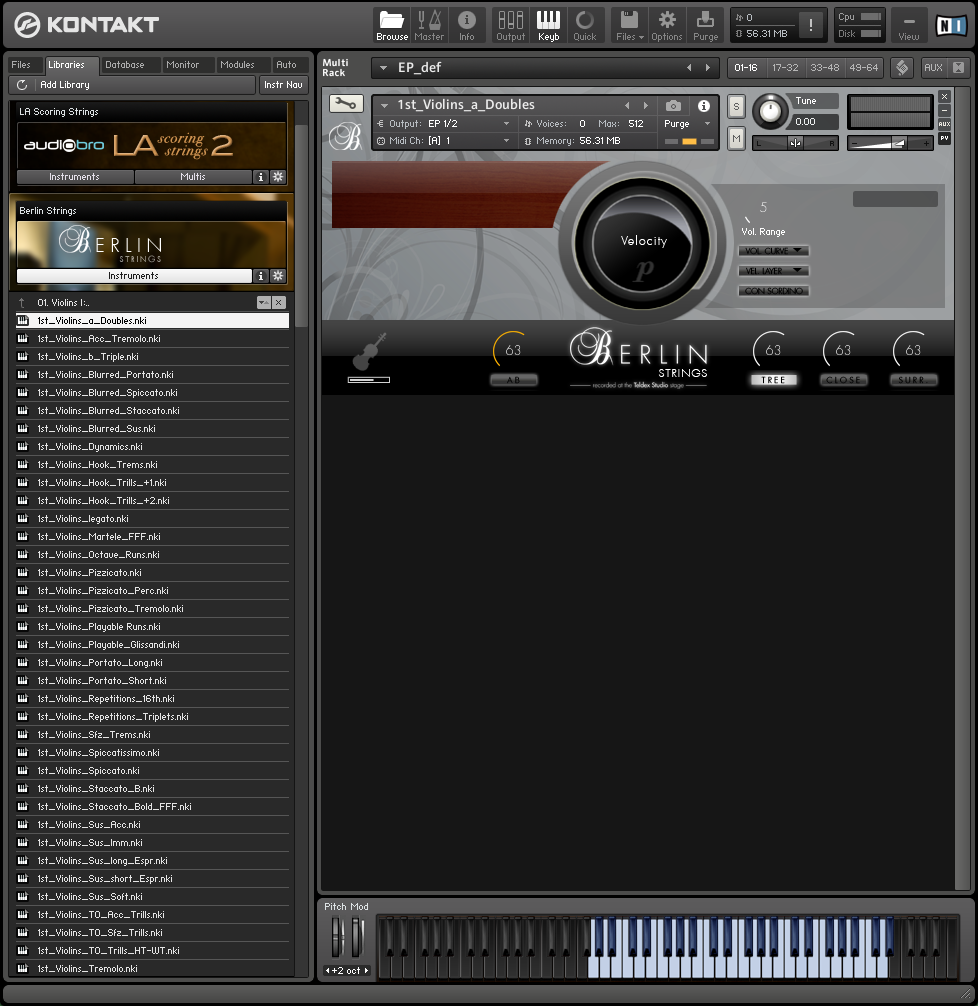Viewport: 978px width, 1006px height.
Task: Toggle the TREE microphone position
Action: pos(773,380)
